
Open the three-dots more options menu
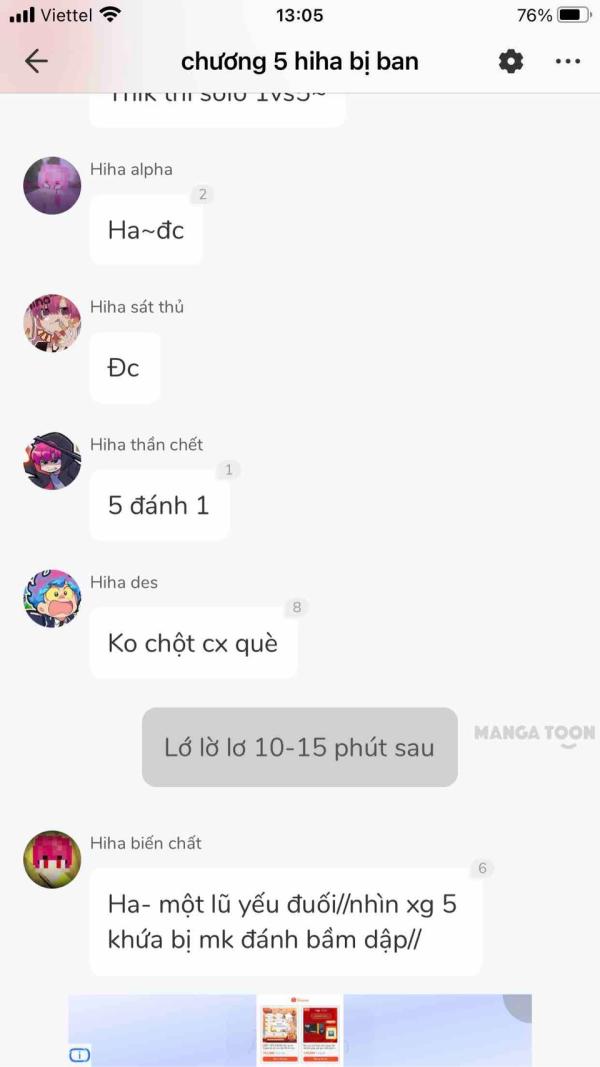(x=567, y=61)
